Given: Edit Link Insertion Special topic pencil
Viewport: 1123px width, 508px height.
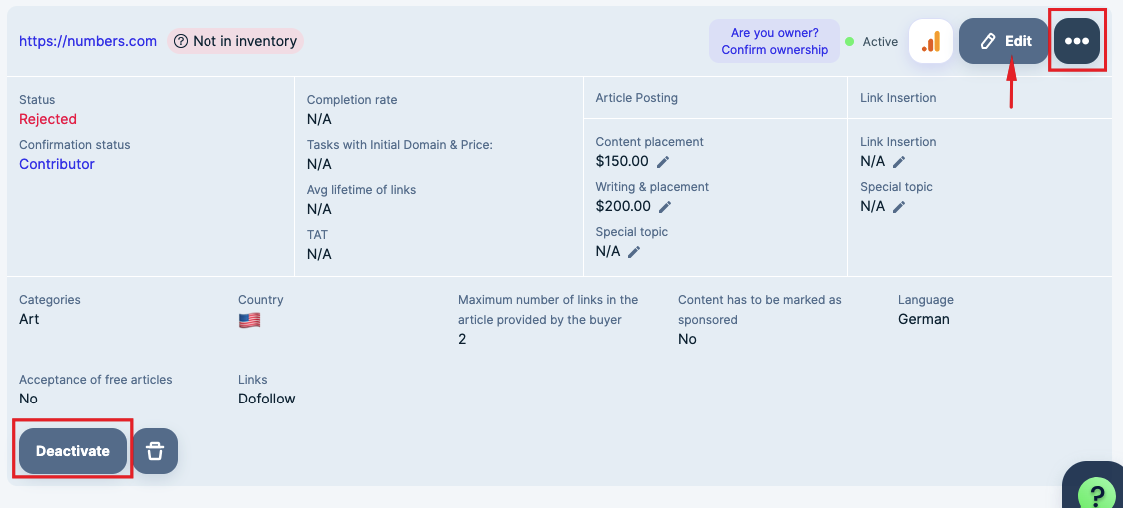Looking at the screenshot, I should point(899,207).
